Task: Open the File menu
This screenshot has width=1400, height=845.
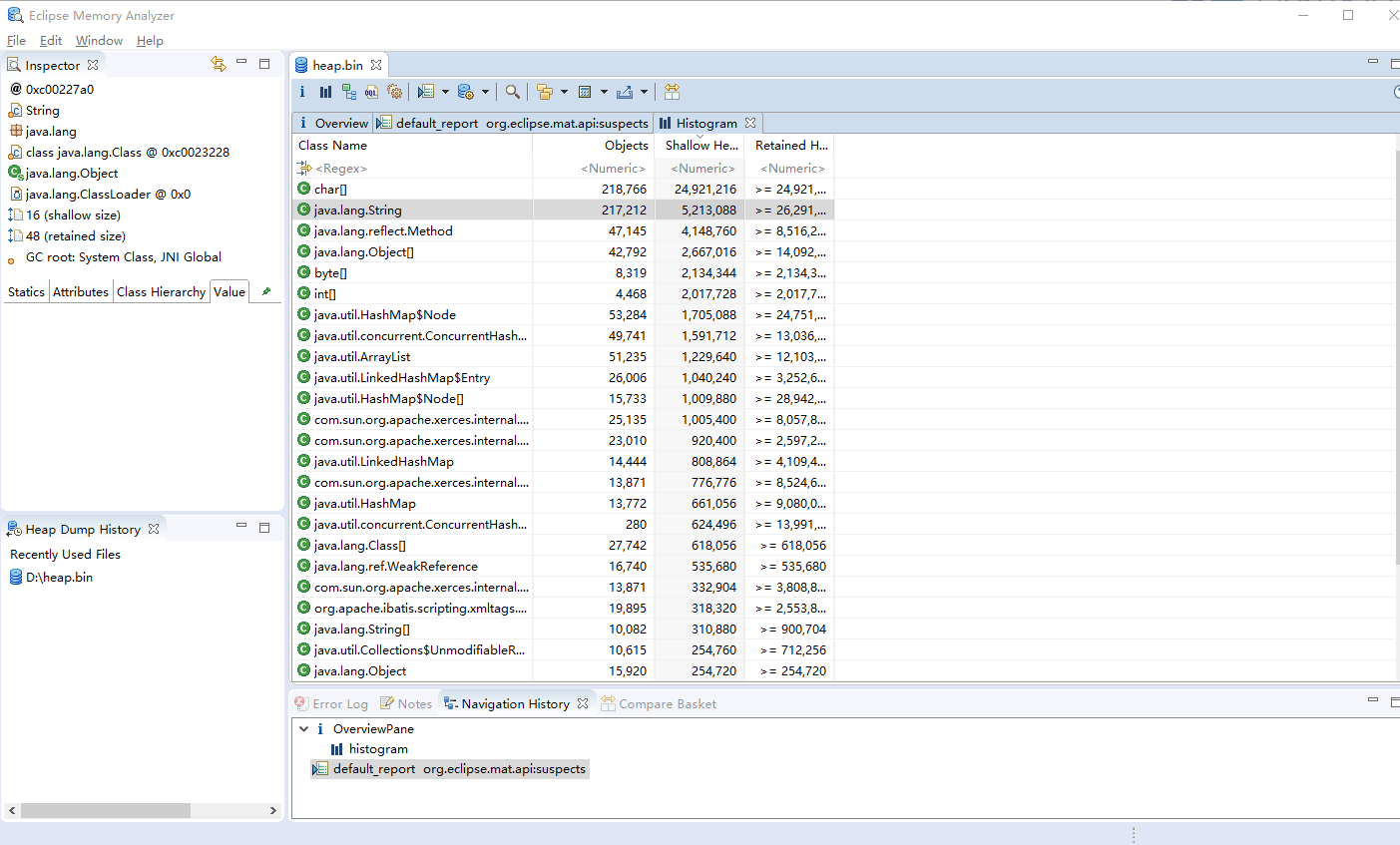Action: 16,41
